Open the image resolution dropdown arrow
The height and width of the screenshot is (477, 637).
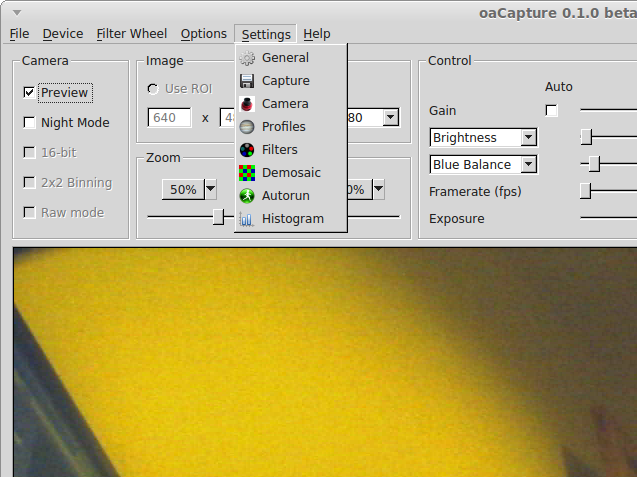point(390,117)
